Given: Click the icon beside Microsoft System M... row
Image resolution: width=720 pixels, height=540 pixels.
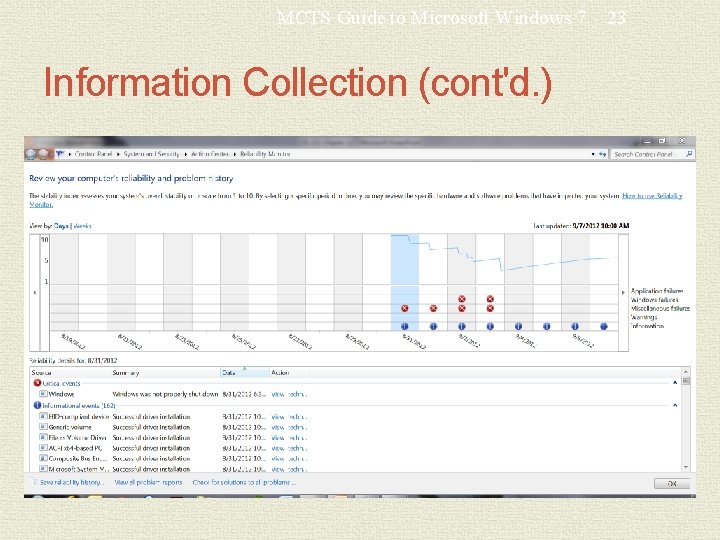Looking at the screenshot, I should pyautogui.click(x=43, y=469).
